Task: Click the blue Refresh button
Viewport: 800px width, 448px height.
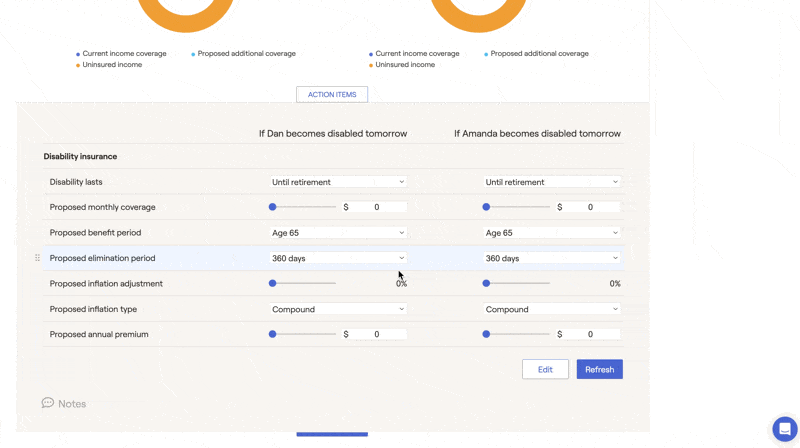Action: tap(599, 369)
